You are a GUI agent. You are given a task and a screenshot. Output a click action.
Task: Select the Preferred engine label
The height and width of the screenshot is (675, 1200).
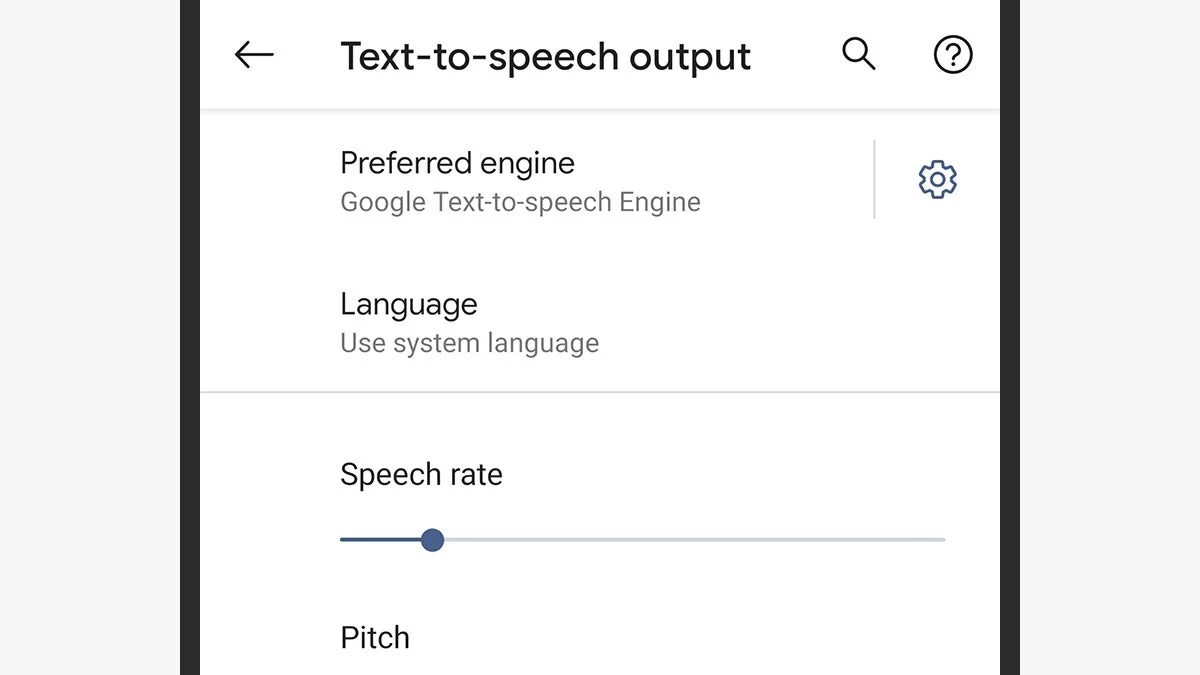click(x=457, y=163)
